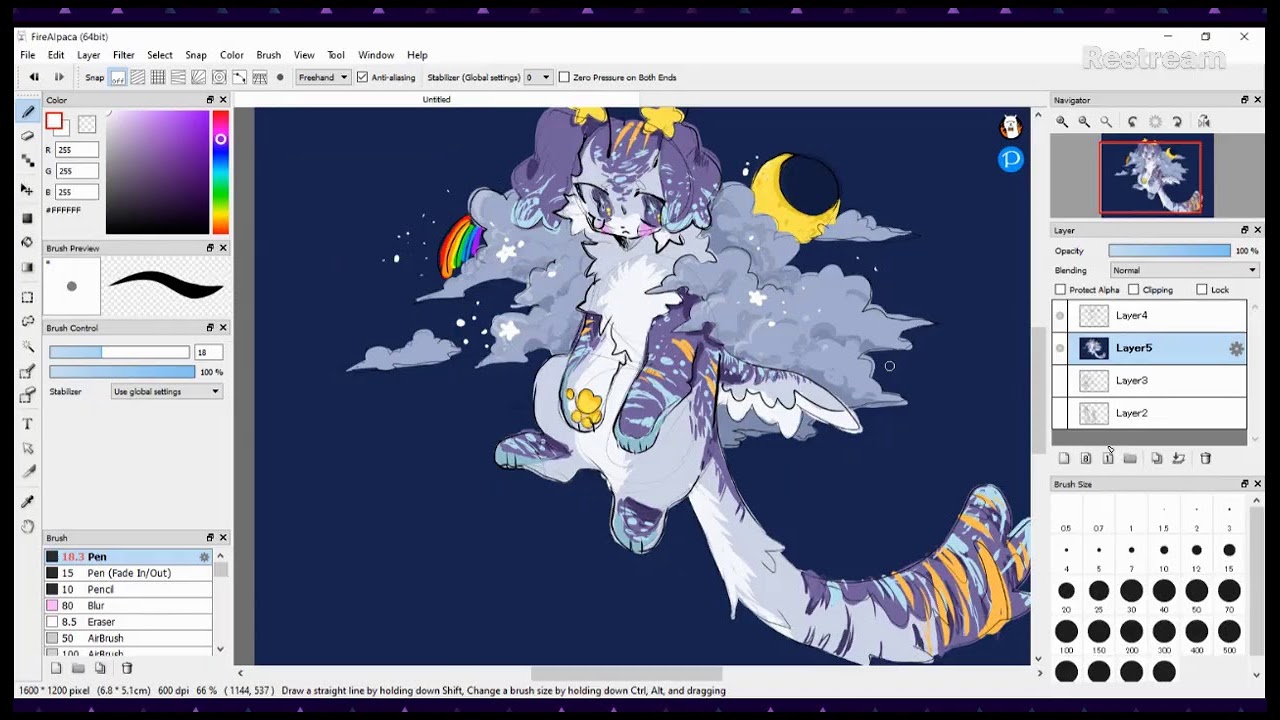
Task: Zoom in on the Navigator
Action: click(1062, 122)
